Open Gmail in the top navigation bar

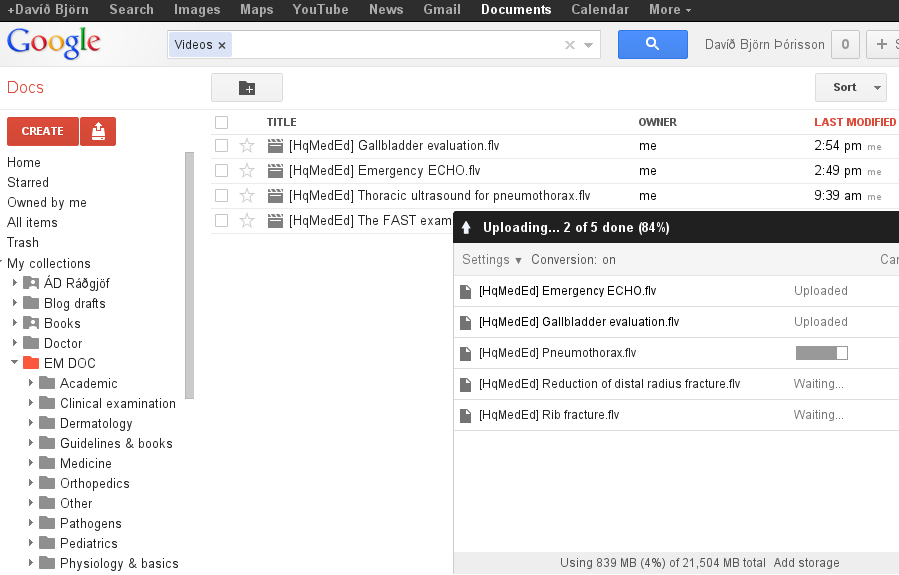[x=442, y=10]
